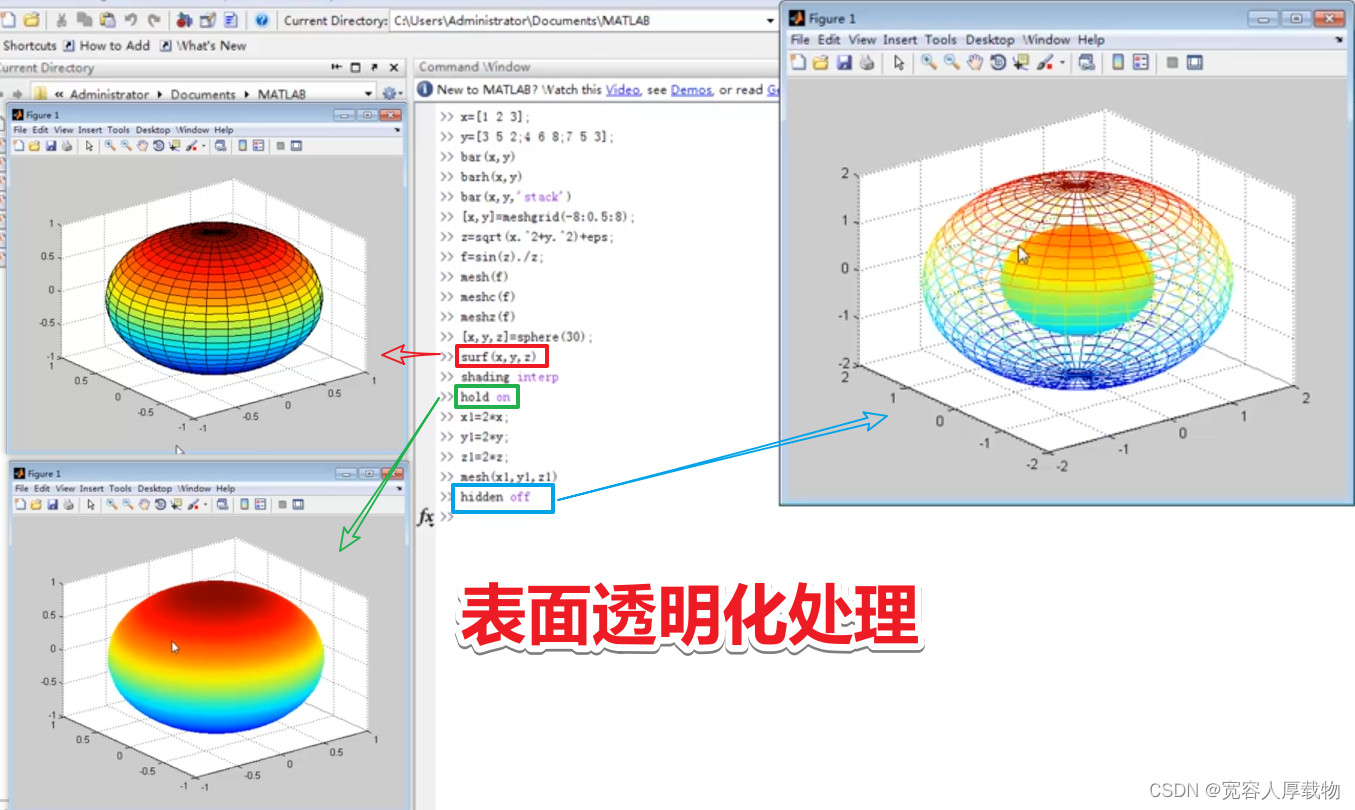Open Insert menu in smooth-shaded sphere Figure window
The height and width of the screenshot is (810, 1355).
coord(92,489)
